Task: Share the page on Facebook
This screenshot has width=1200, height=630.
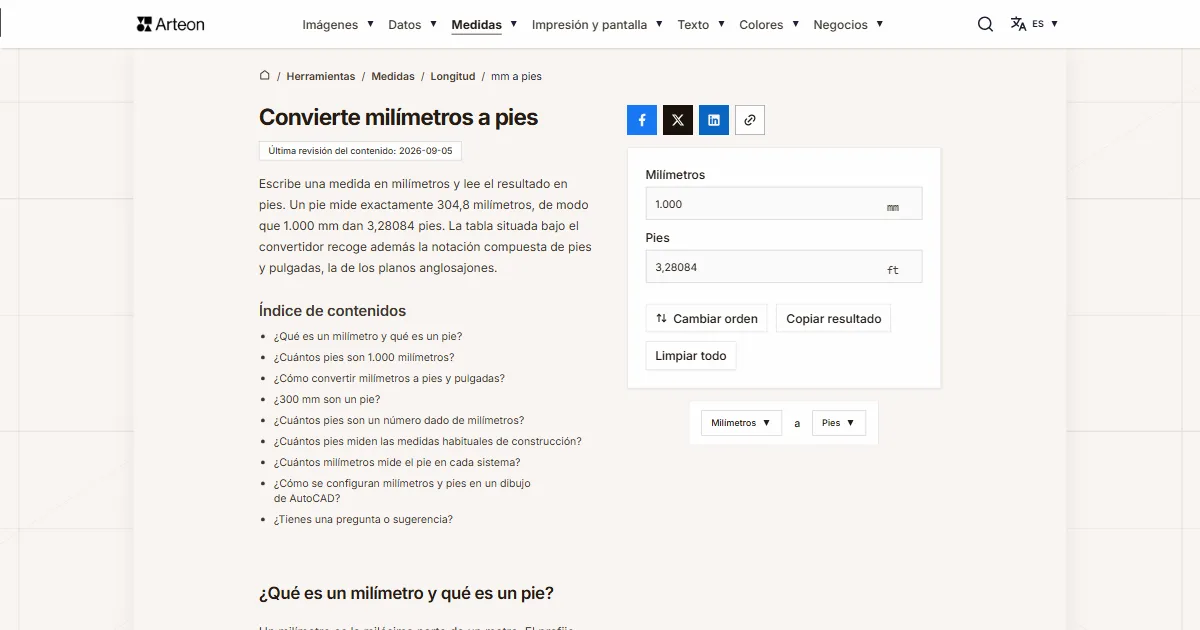Action: click(x=642, y=120)
